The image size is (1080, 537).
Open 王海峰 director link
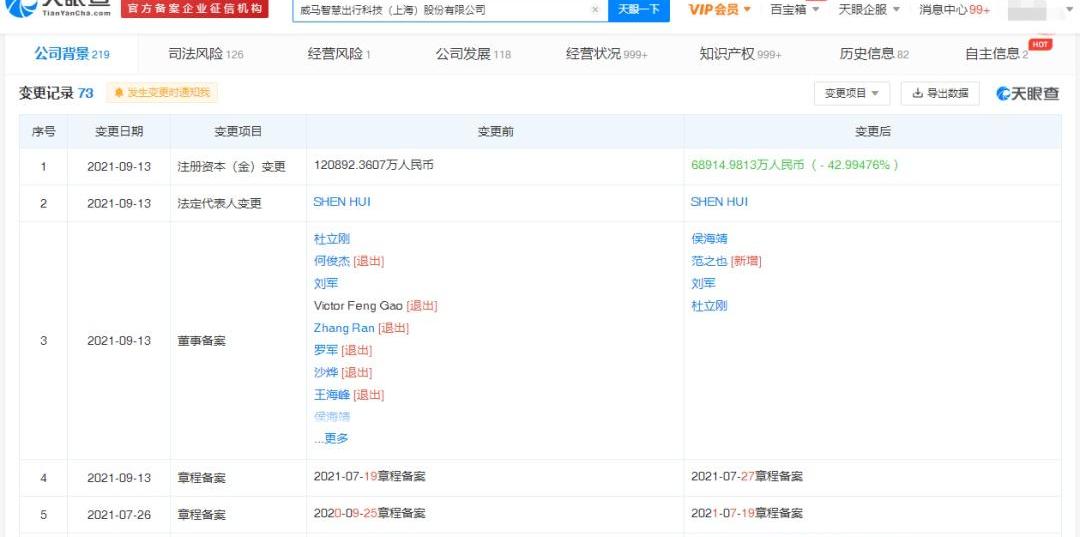pos(332,394)
